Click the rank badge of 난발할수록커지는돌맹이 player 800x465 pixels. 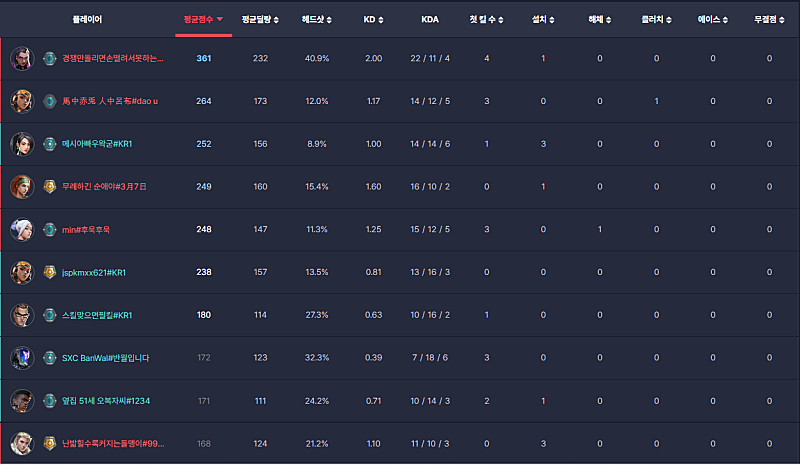coord(50,442)
